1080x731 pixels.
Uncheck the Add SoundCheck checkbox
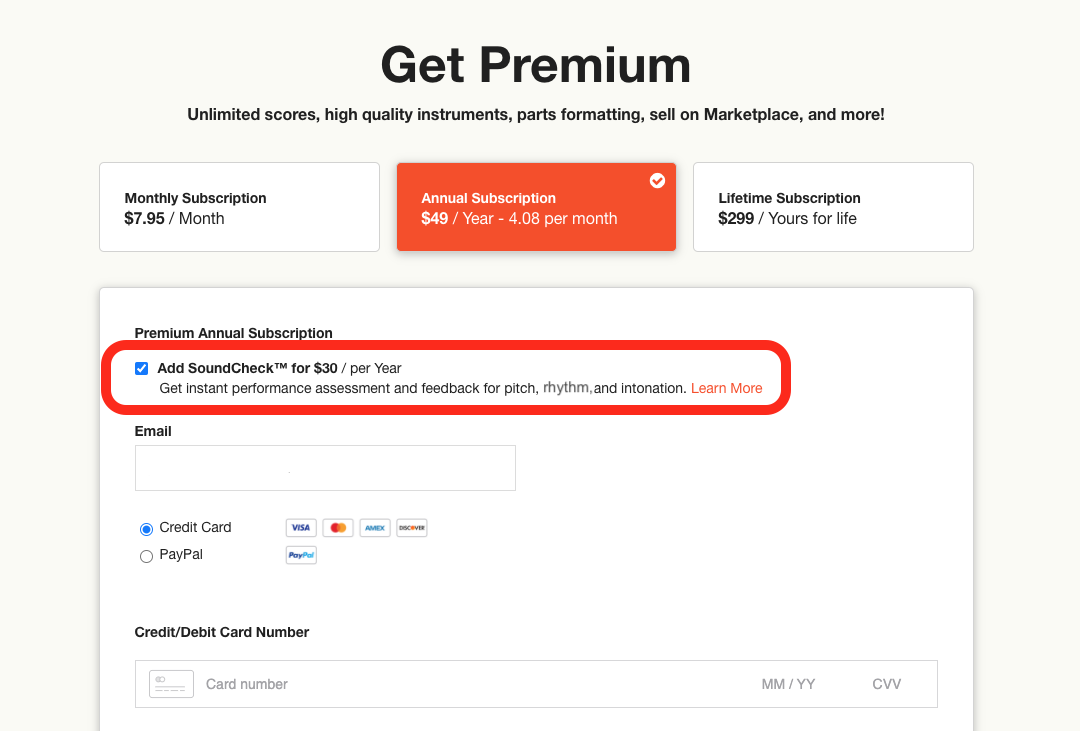click(141, 369)
